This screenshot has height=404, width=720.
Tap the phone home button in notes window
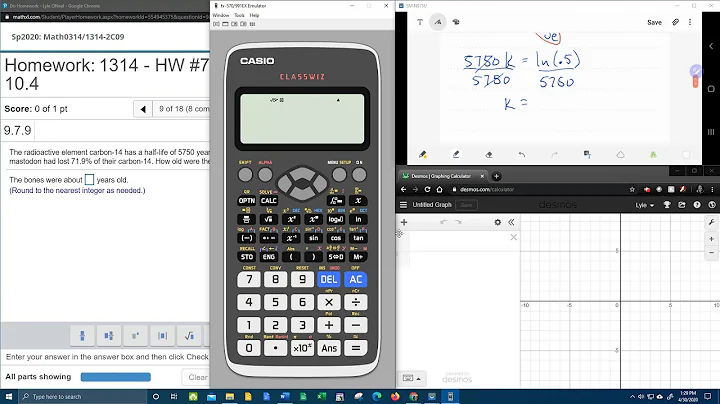point(711,89)
